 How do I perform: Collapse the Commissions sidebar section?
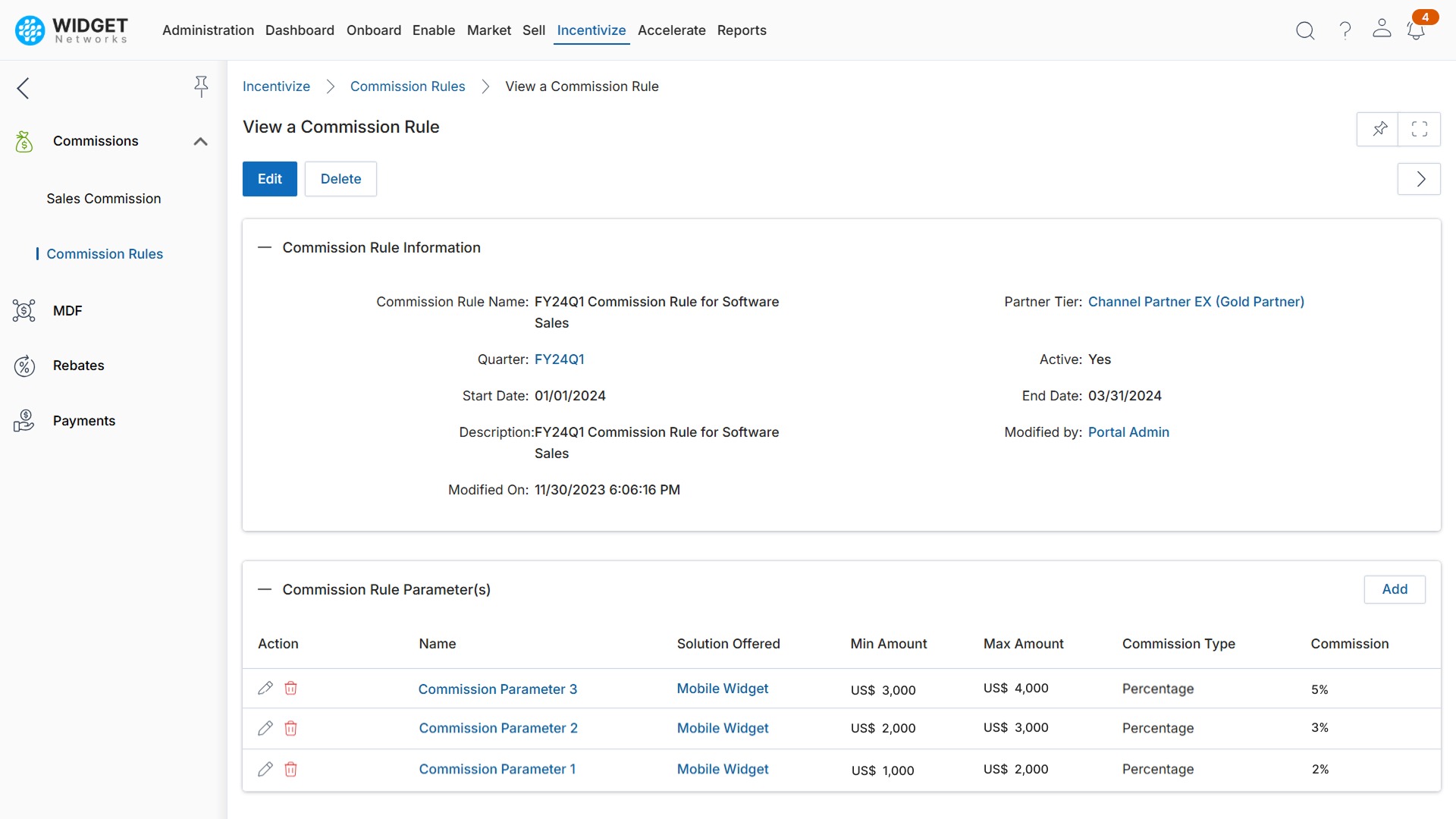pos(200,141)
